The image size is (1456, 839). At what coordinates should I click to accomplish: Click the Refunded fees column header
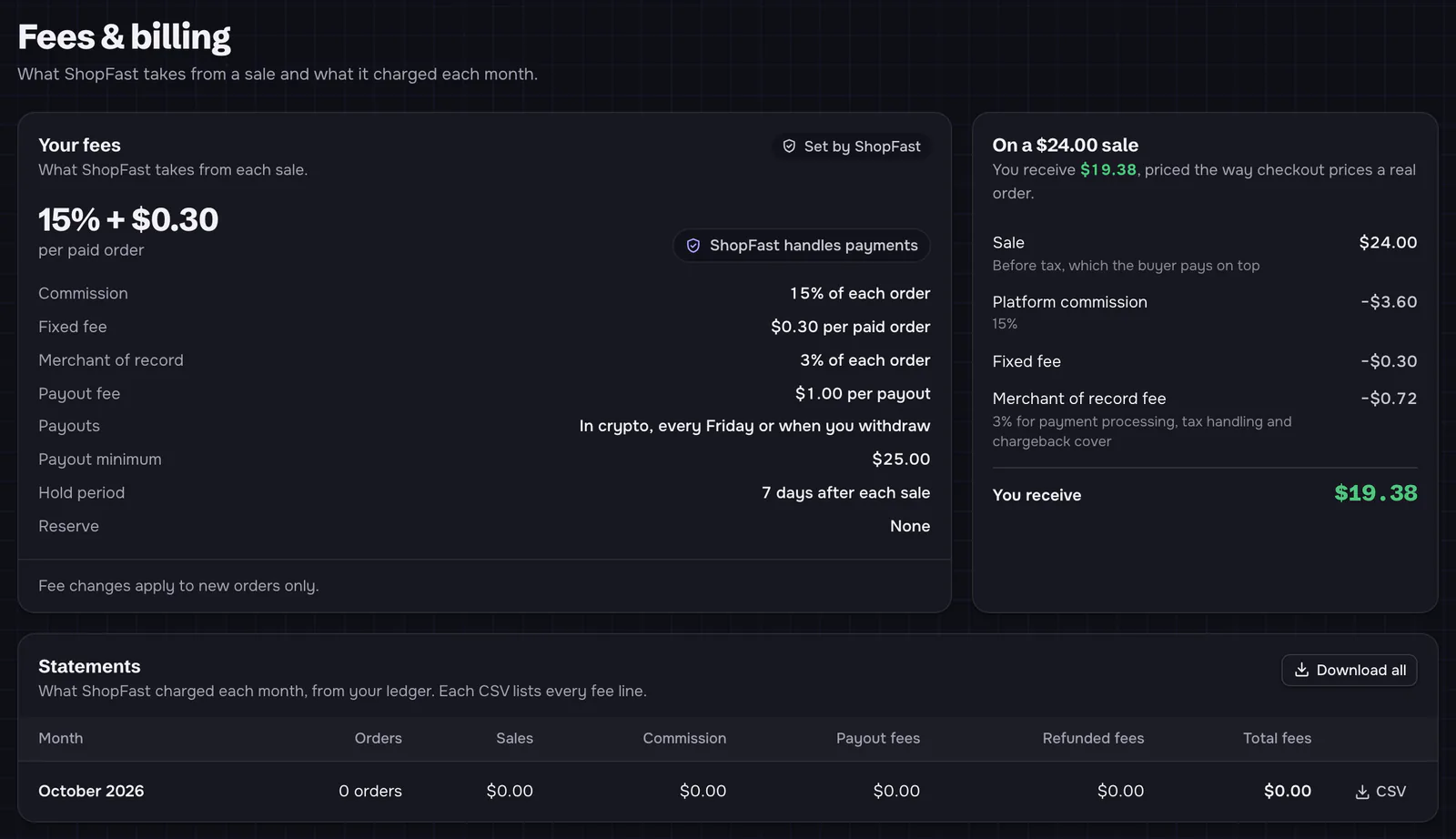[x=1093, y=739]
